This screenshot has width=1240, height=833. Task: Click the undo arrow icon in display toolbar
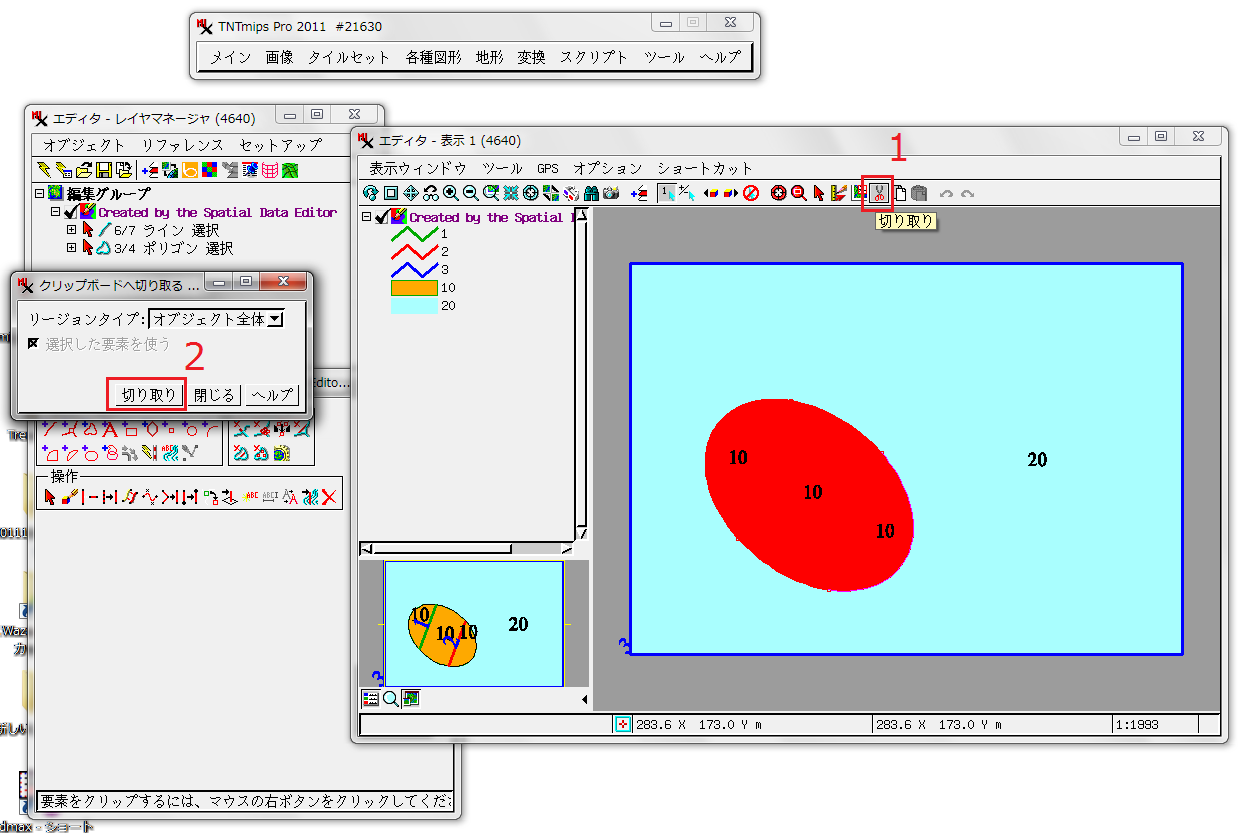pos(946,193)
